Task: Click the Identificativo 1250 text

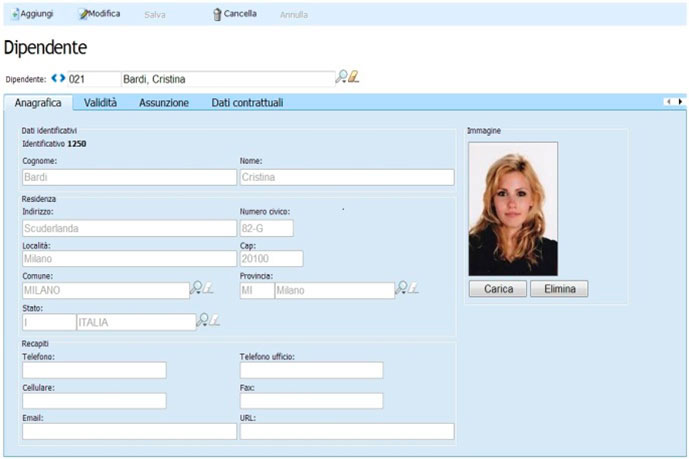Action: coord(54,144)
